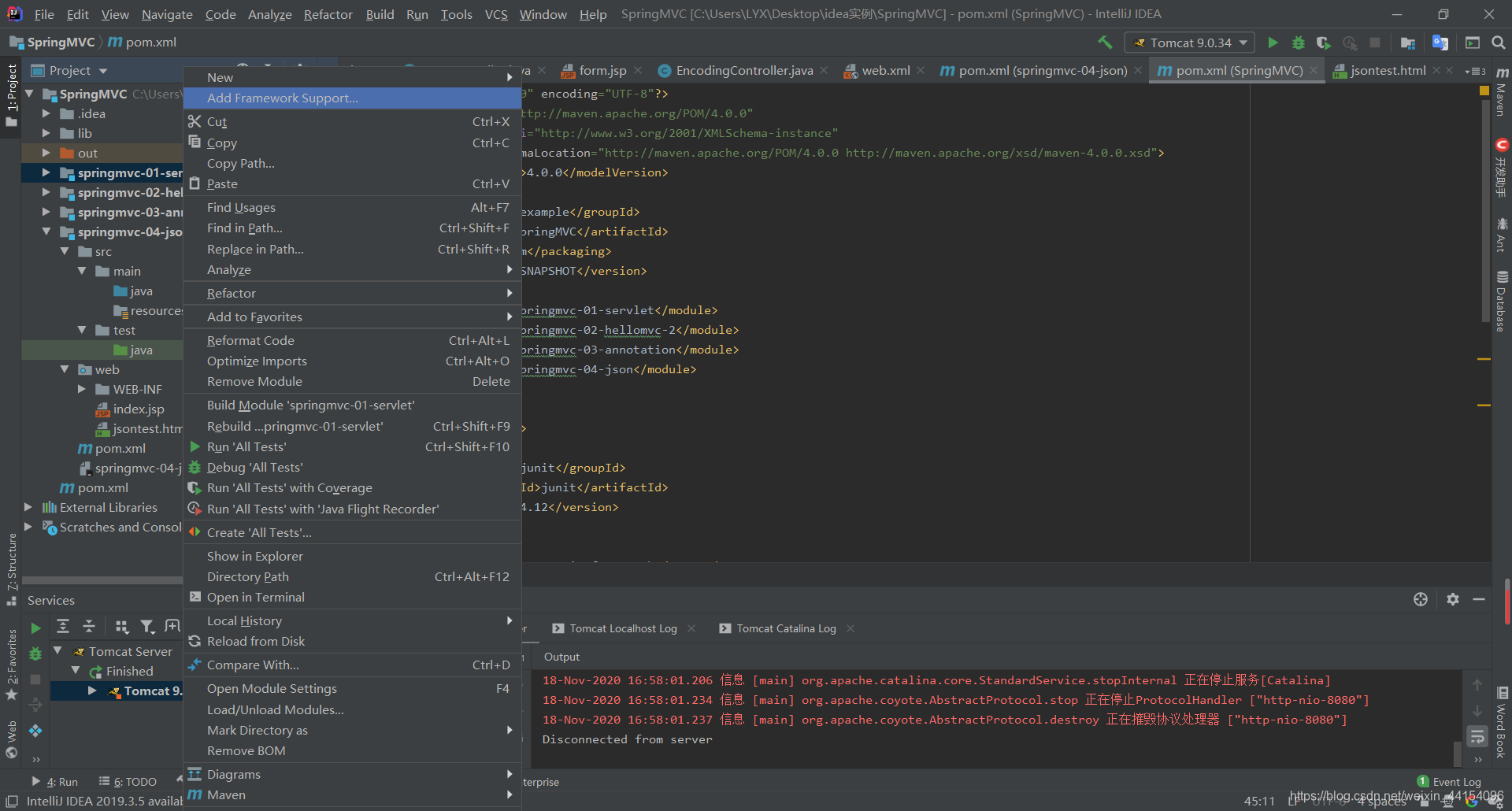Open Ant tool window from right sidebar
This screenshot has width=1512, height=811.
[1502, 235]
